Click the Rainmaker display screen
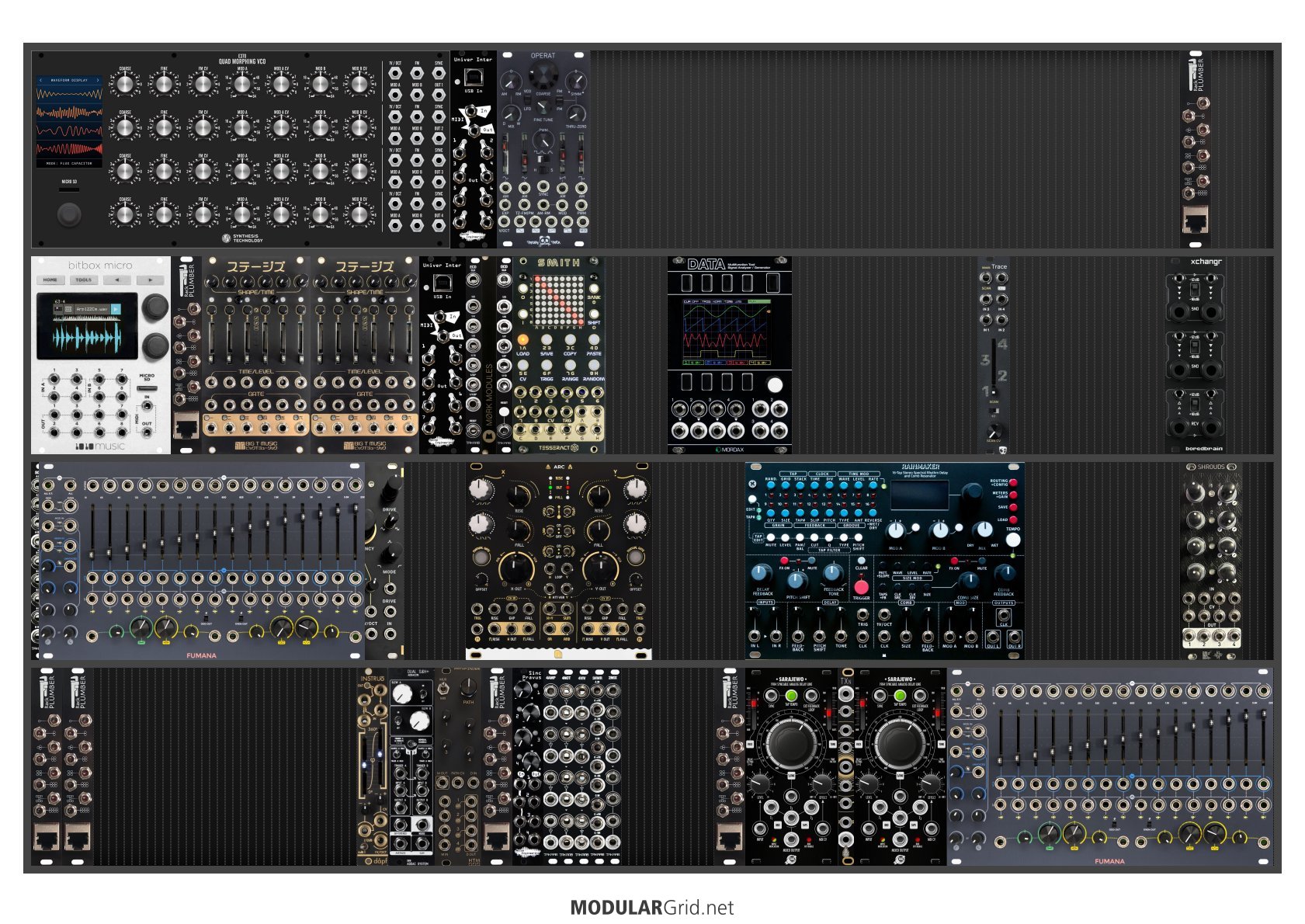Viewport: 1305px width, 924px height. (920, 495)
